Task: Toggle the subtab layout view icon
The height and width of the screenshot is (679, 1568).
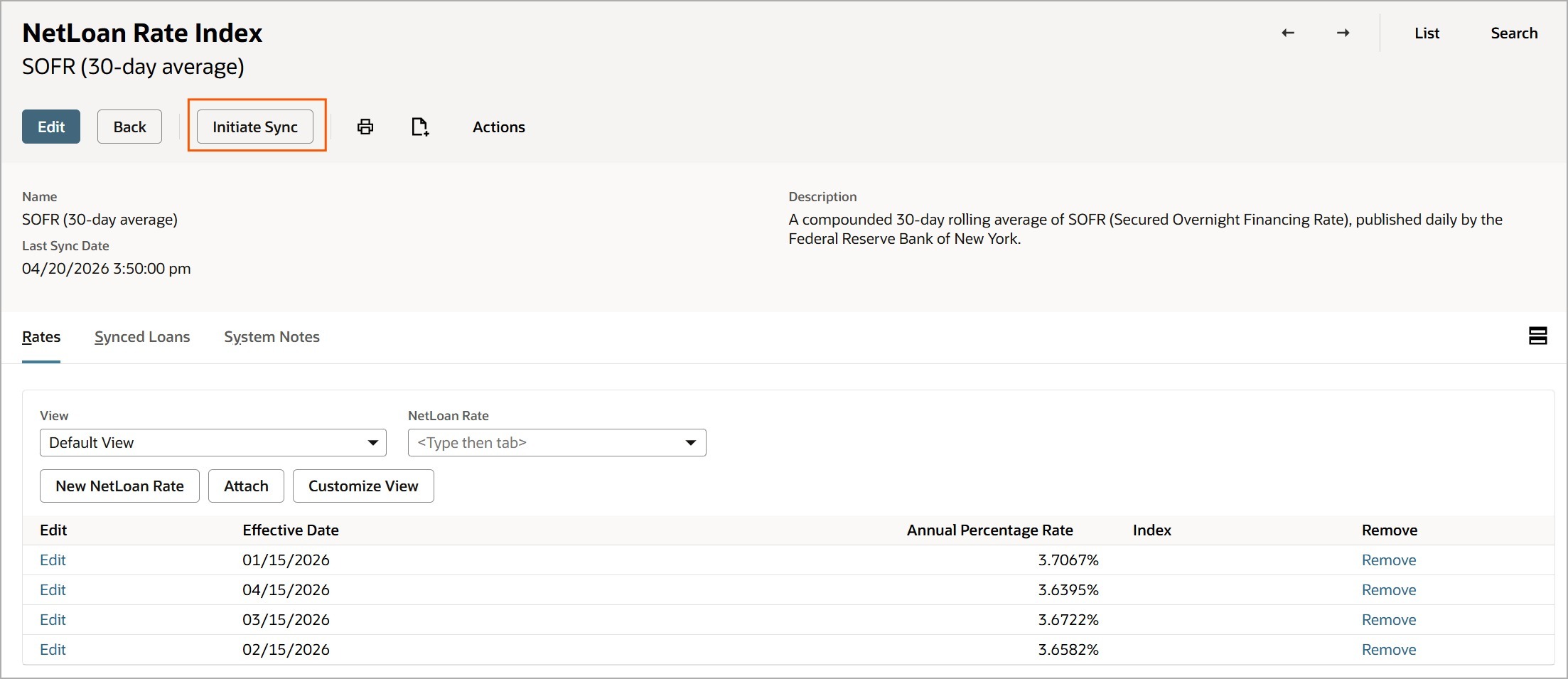Action: pos(1537,336)
